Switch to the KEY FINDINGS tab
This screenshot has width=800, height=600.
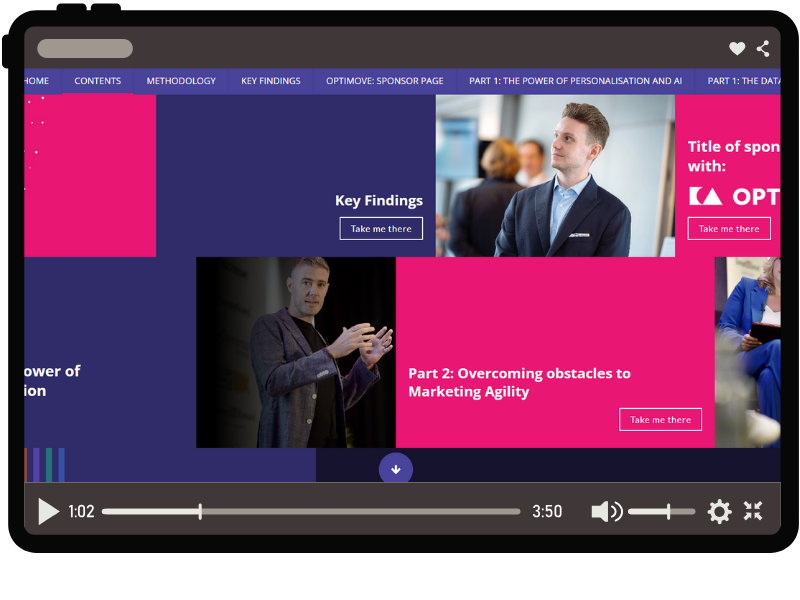tap(271, 81)
